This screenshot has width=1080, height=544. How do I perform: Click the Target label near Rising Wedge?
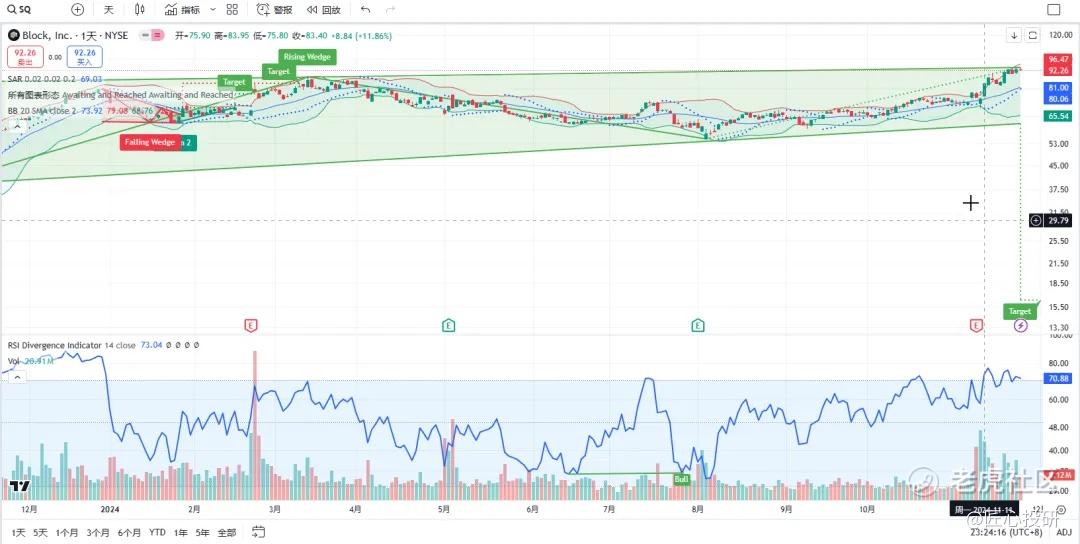tap(278, 72)
